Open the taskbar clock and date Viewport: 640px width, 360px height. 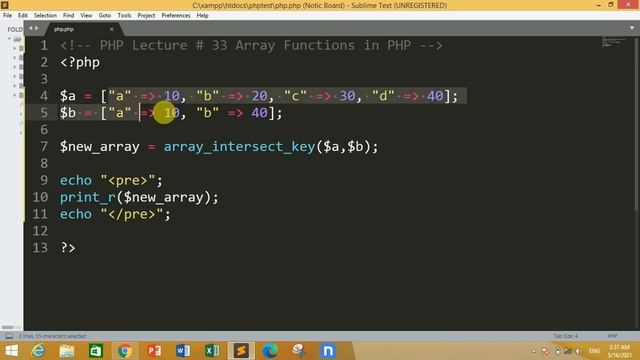pyautogui.click(x=619, y=351)
